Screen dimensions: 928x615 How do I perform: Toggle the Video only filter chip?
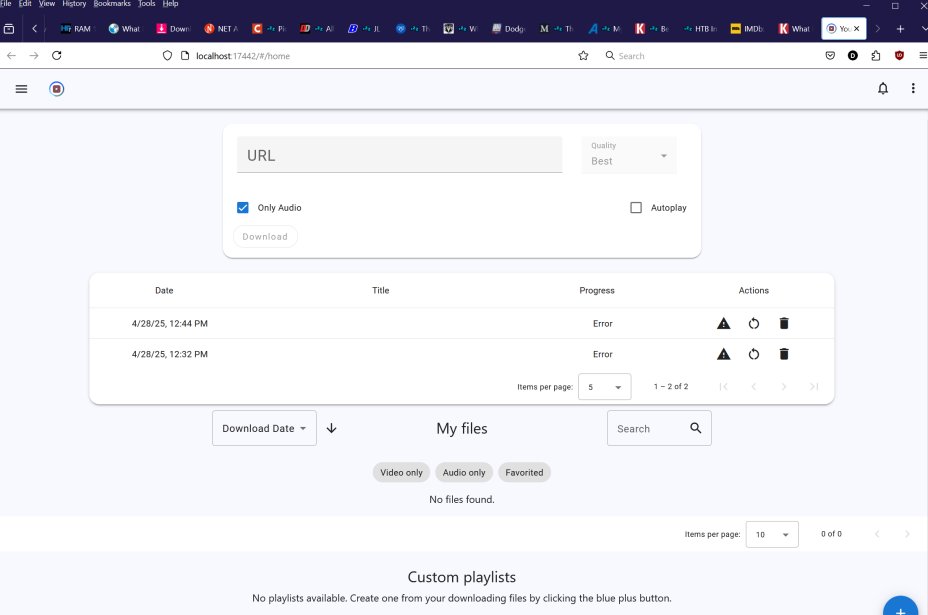[x=401, y=472]
